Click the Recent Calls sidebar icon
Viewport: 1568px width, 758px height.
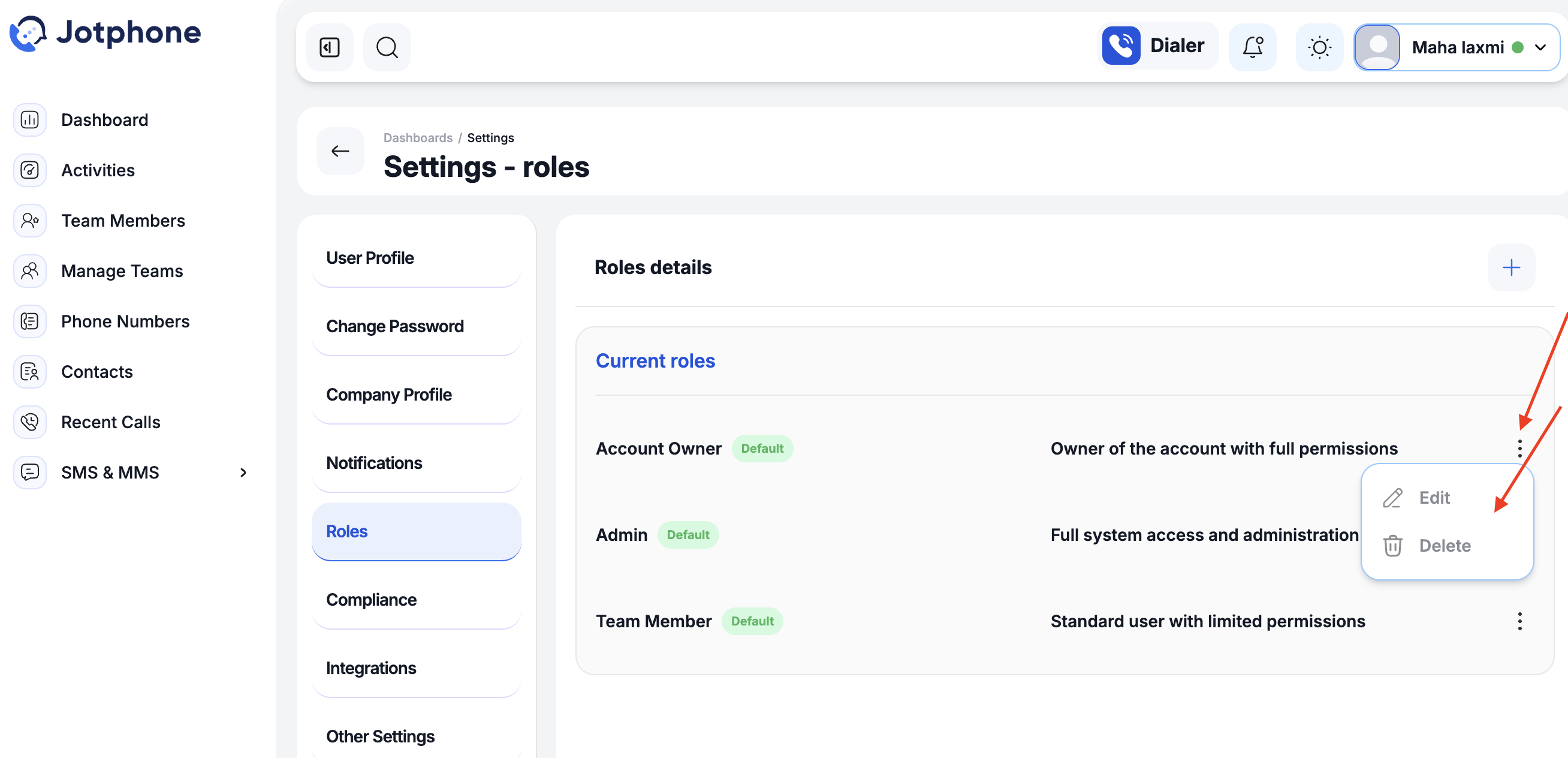coord(30,422)
